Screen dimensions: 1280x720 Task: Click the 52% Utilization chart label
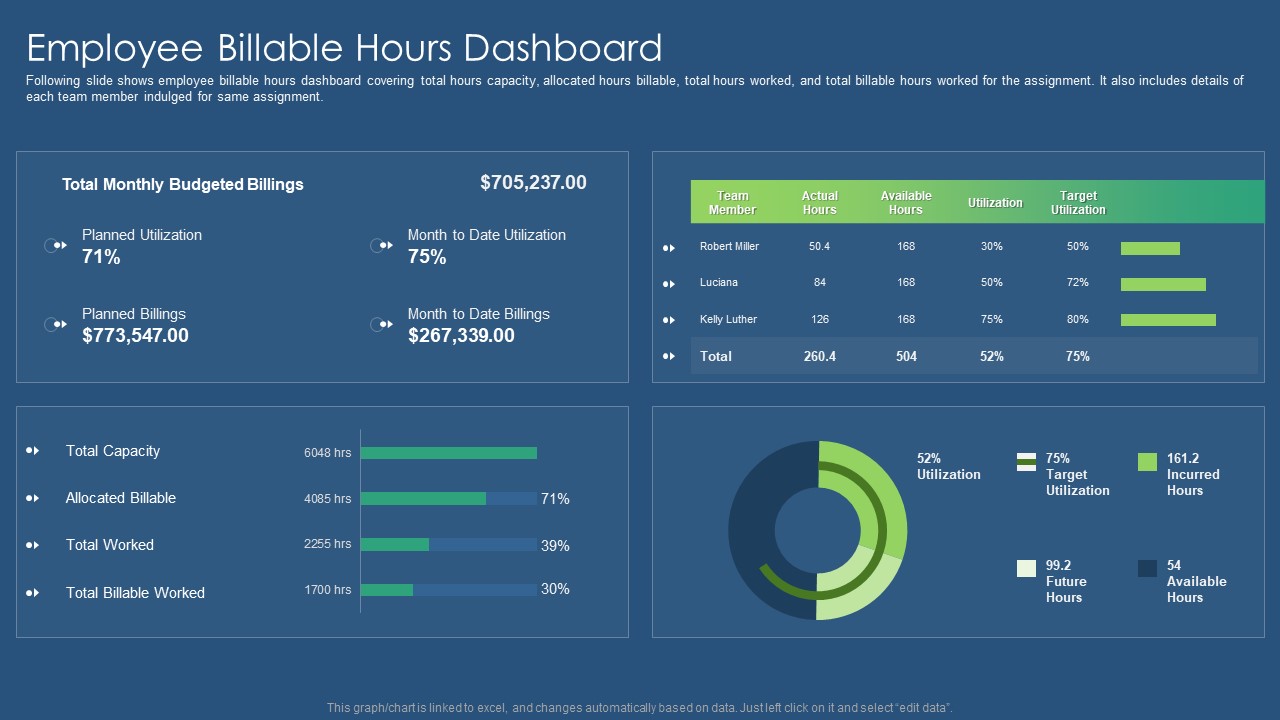point(949,467)
